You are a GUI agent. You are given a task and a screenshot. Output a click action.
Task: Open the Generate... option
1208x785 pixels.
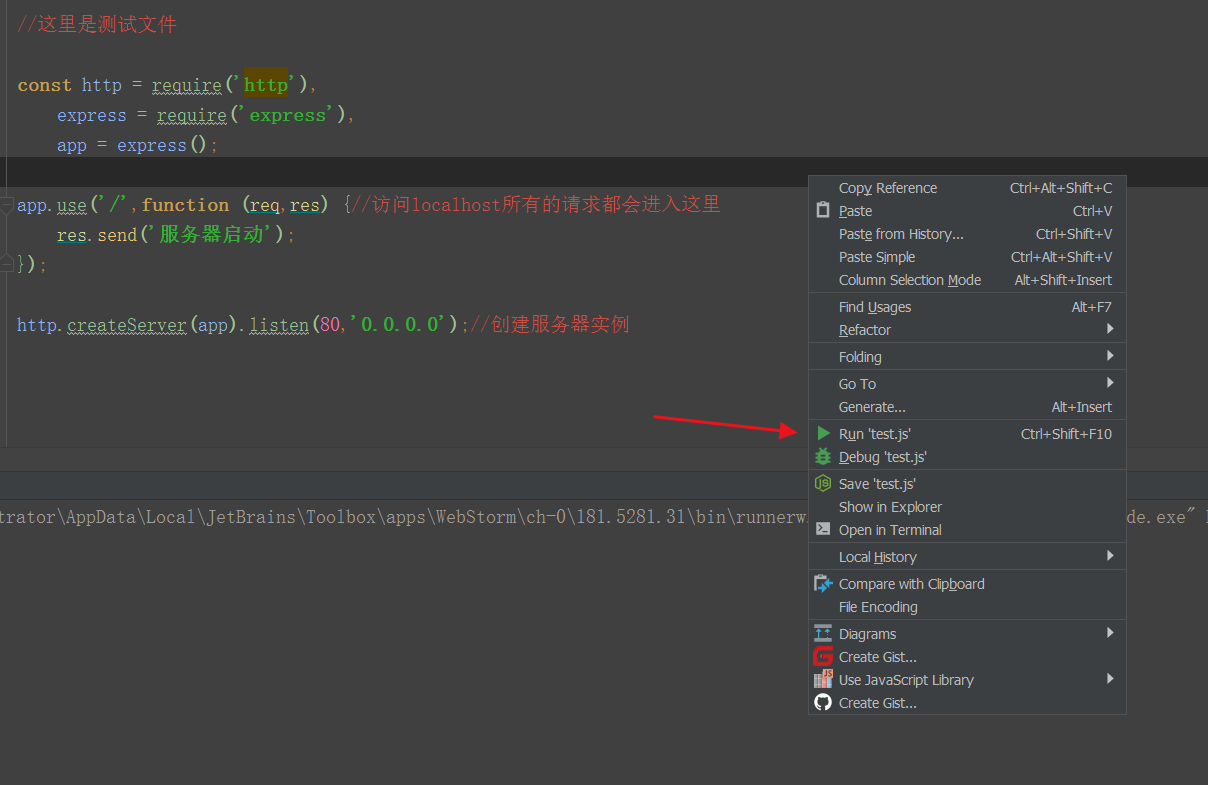coord(872,407)
